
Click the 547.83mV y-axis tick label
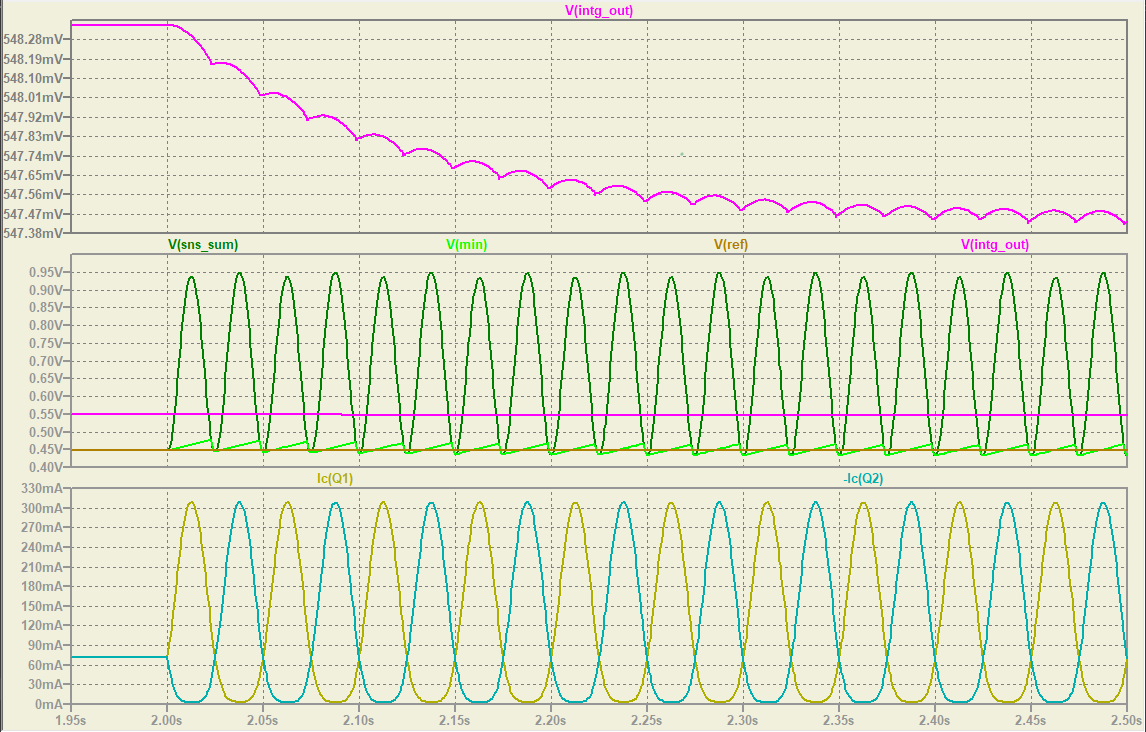[33, 137]
